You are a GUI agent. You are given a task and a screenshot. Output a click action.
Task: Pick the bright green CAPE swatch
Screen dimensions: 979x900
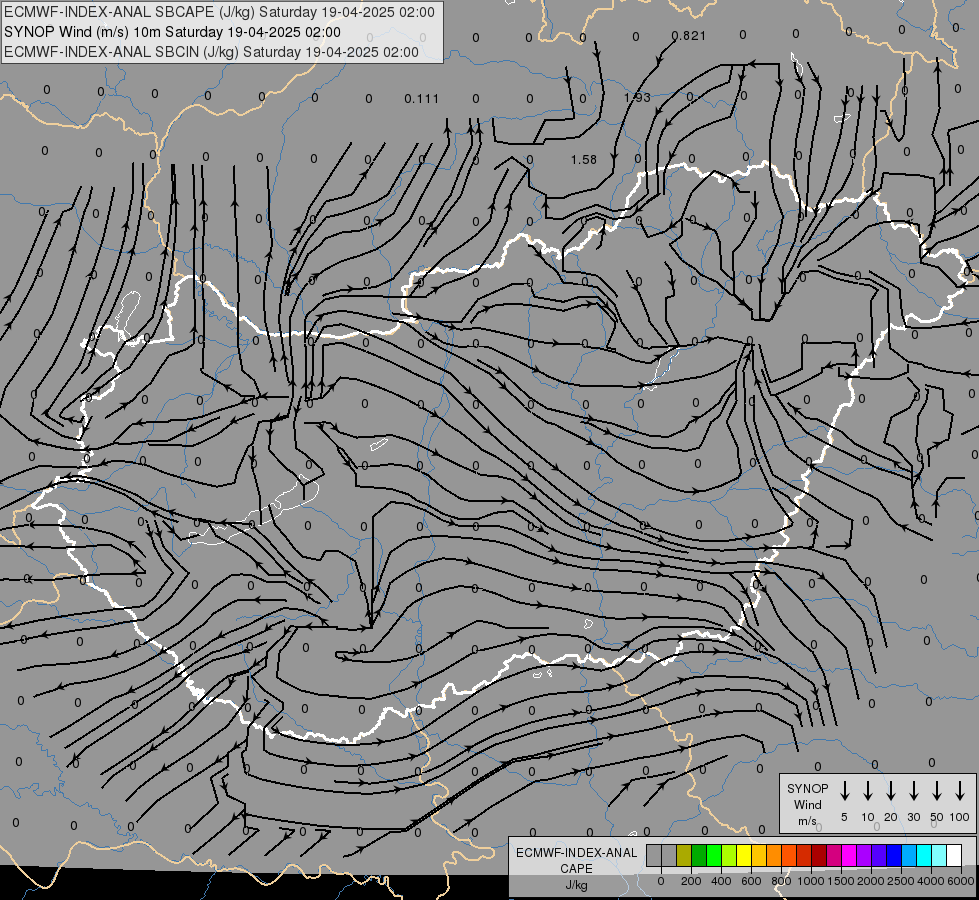[x=714, y=855]
